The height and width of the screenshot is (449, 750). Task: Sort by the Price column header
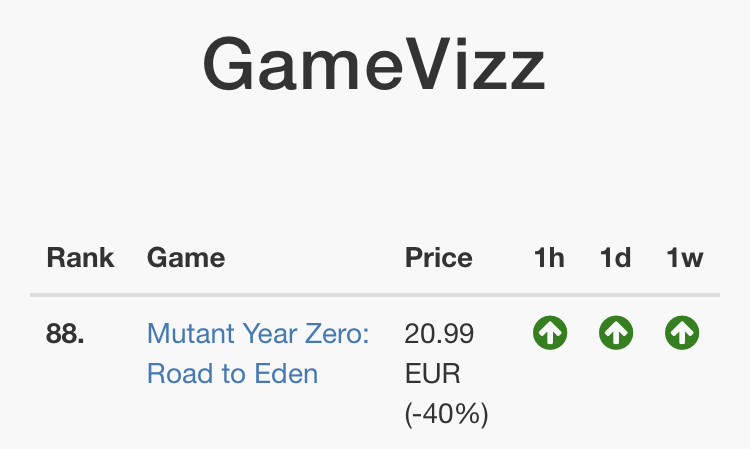(x=439, y=258)
